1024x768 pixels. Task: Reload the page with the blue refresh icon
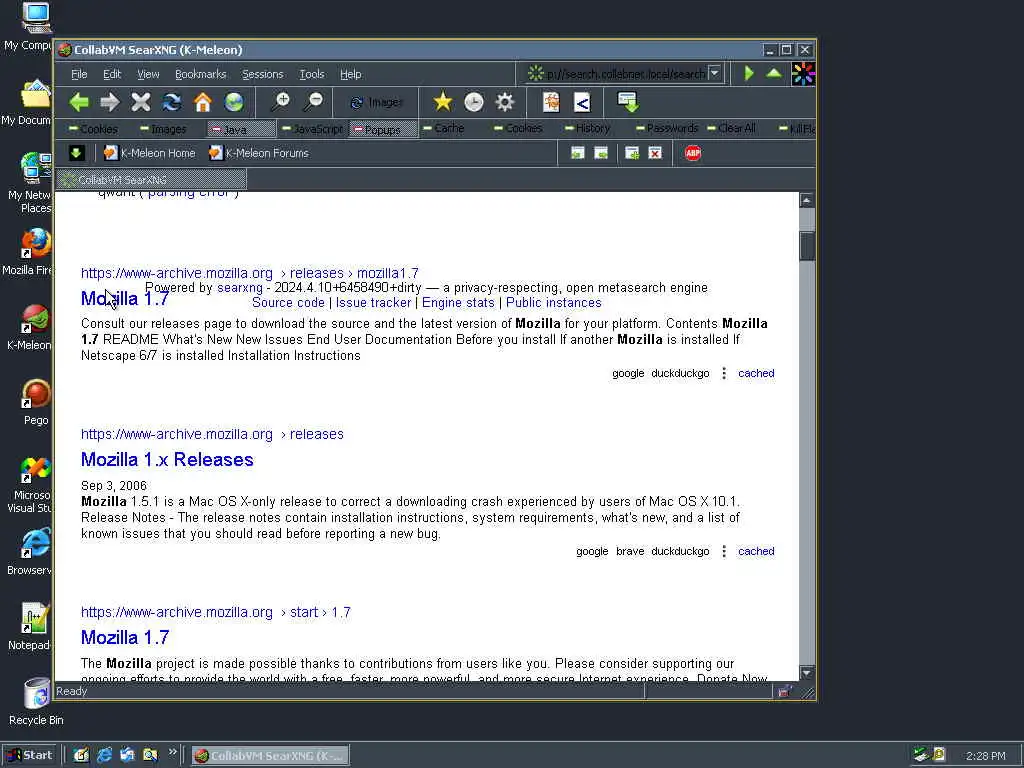[172, 102]
